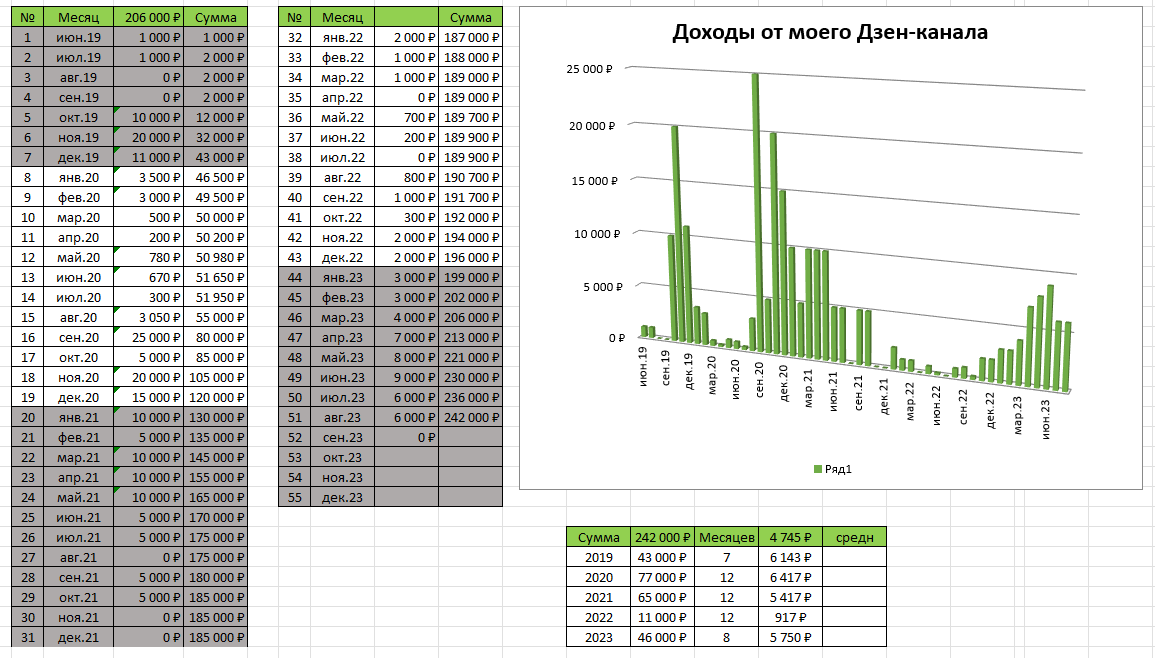Click the "средн" header cell
The height and width of the screenshot is (658, 1155).
(854, 537)
